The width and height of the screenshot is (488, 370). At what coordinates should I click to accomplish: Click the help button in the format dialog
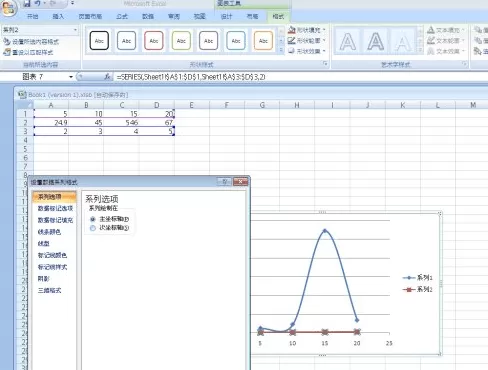tap(224, 182)
